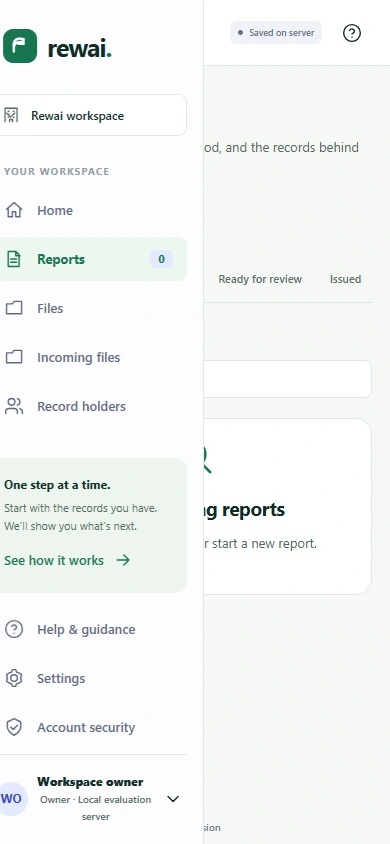Click the Home house icon

pyautogui.click(x=13, y=210)
